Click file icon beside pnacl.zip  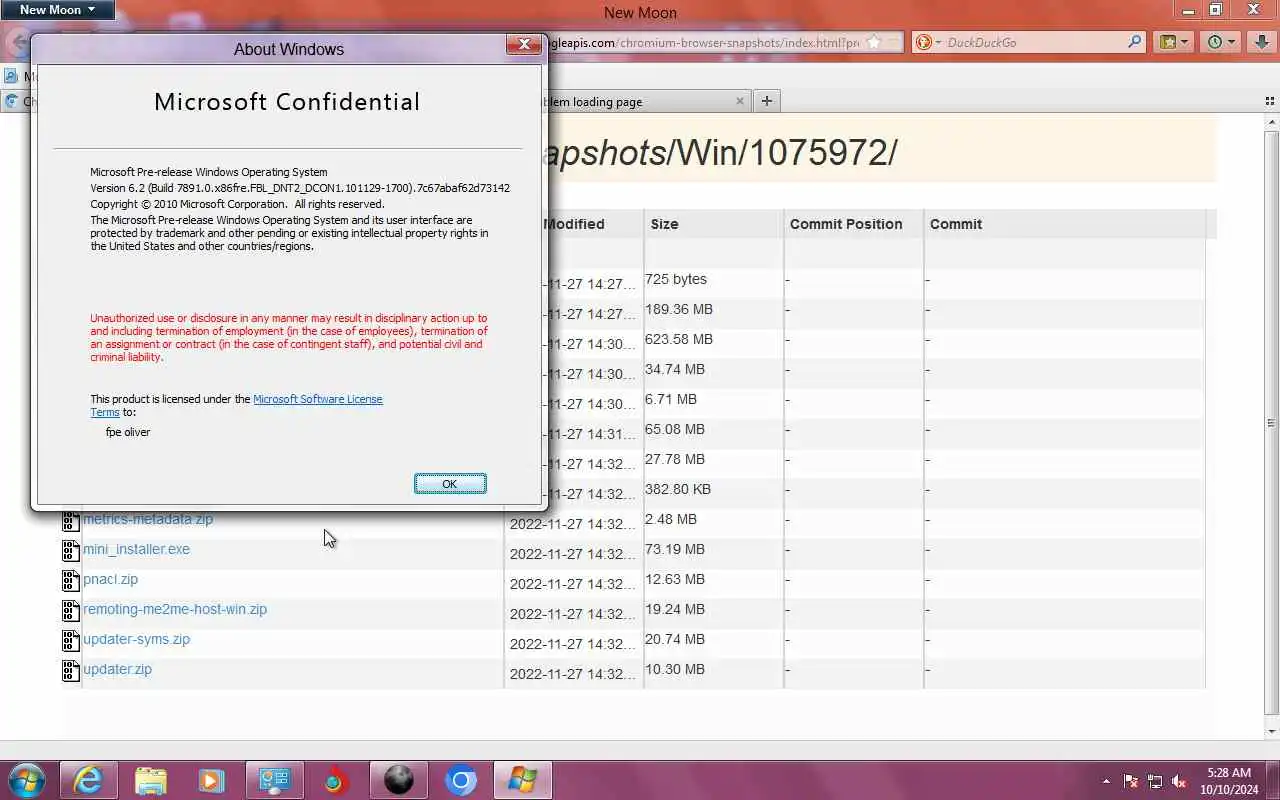[x=71, y=581]
